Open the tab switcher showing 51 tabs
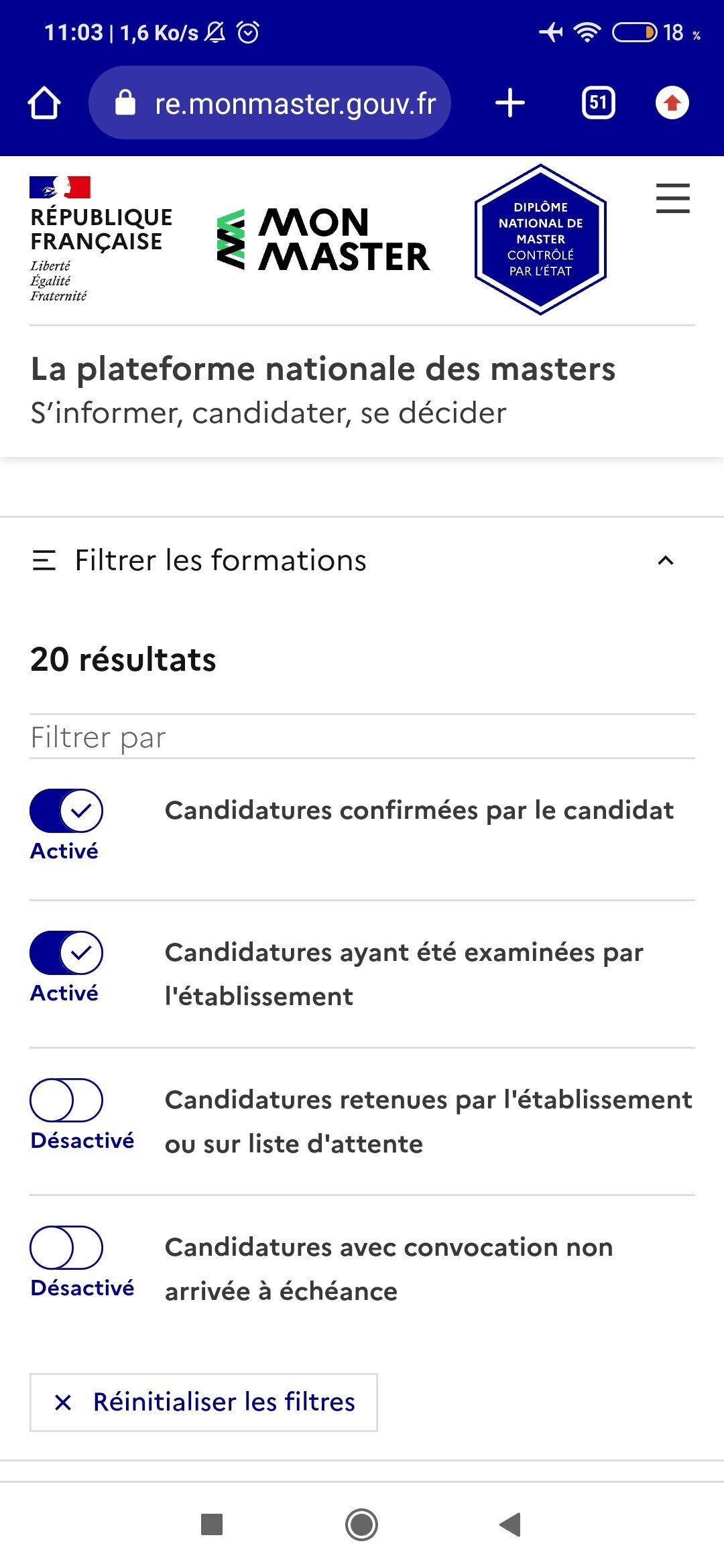 (598, 103)
